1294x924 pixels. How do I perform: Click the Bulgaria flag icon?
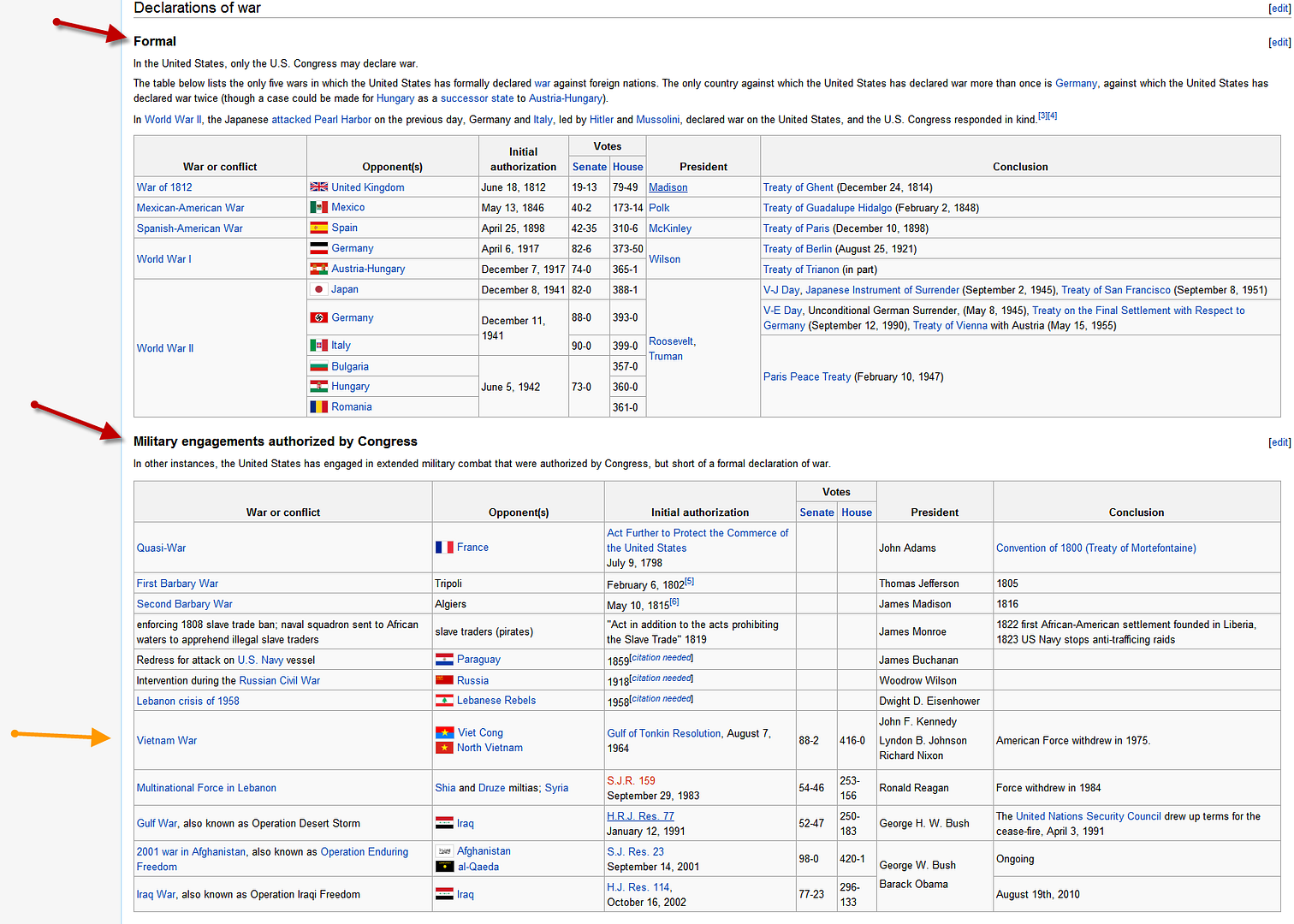pos(318,366)
